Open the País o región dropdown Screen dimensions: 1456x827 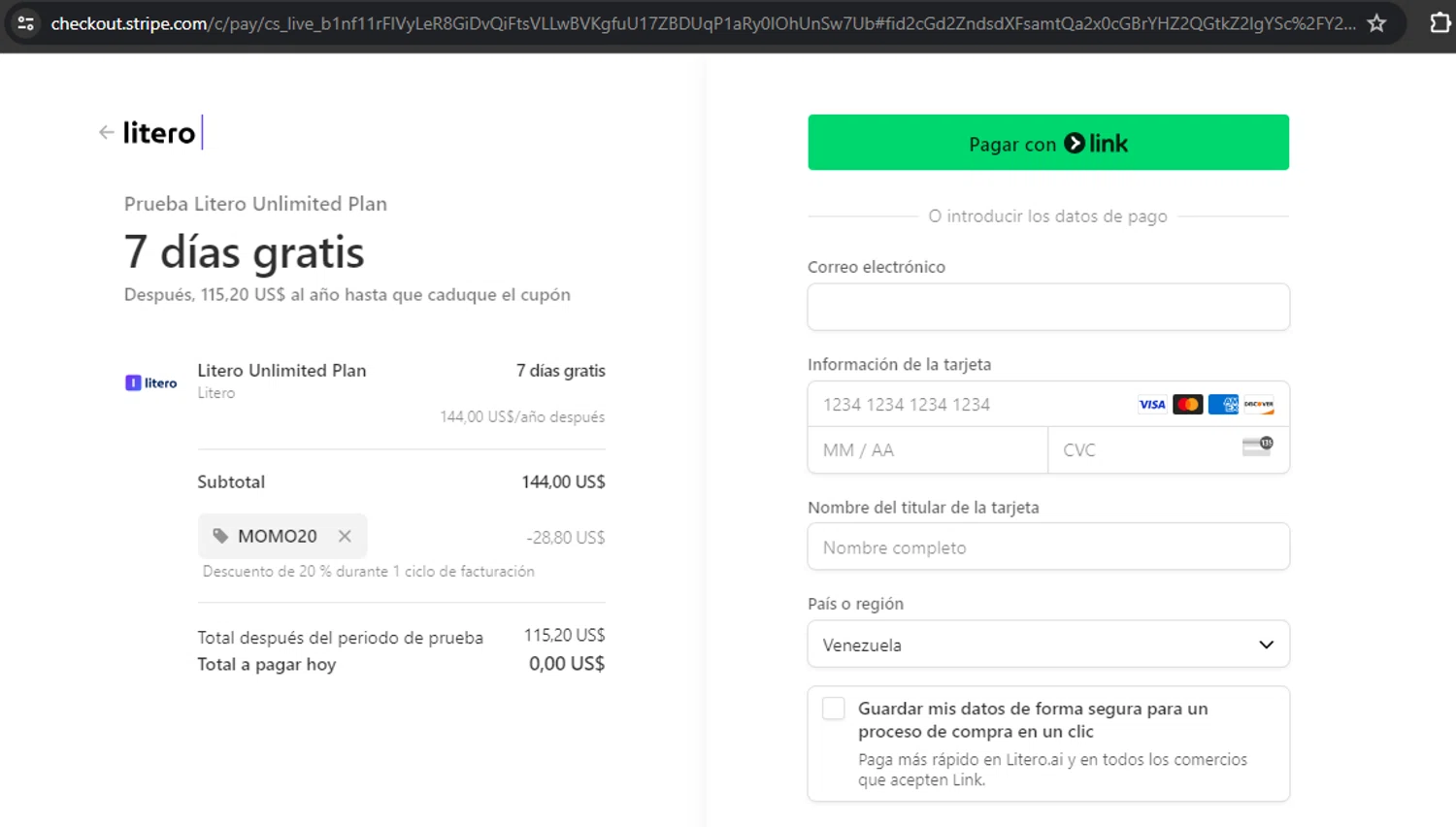click(1048, 645)
